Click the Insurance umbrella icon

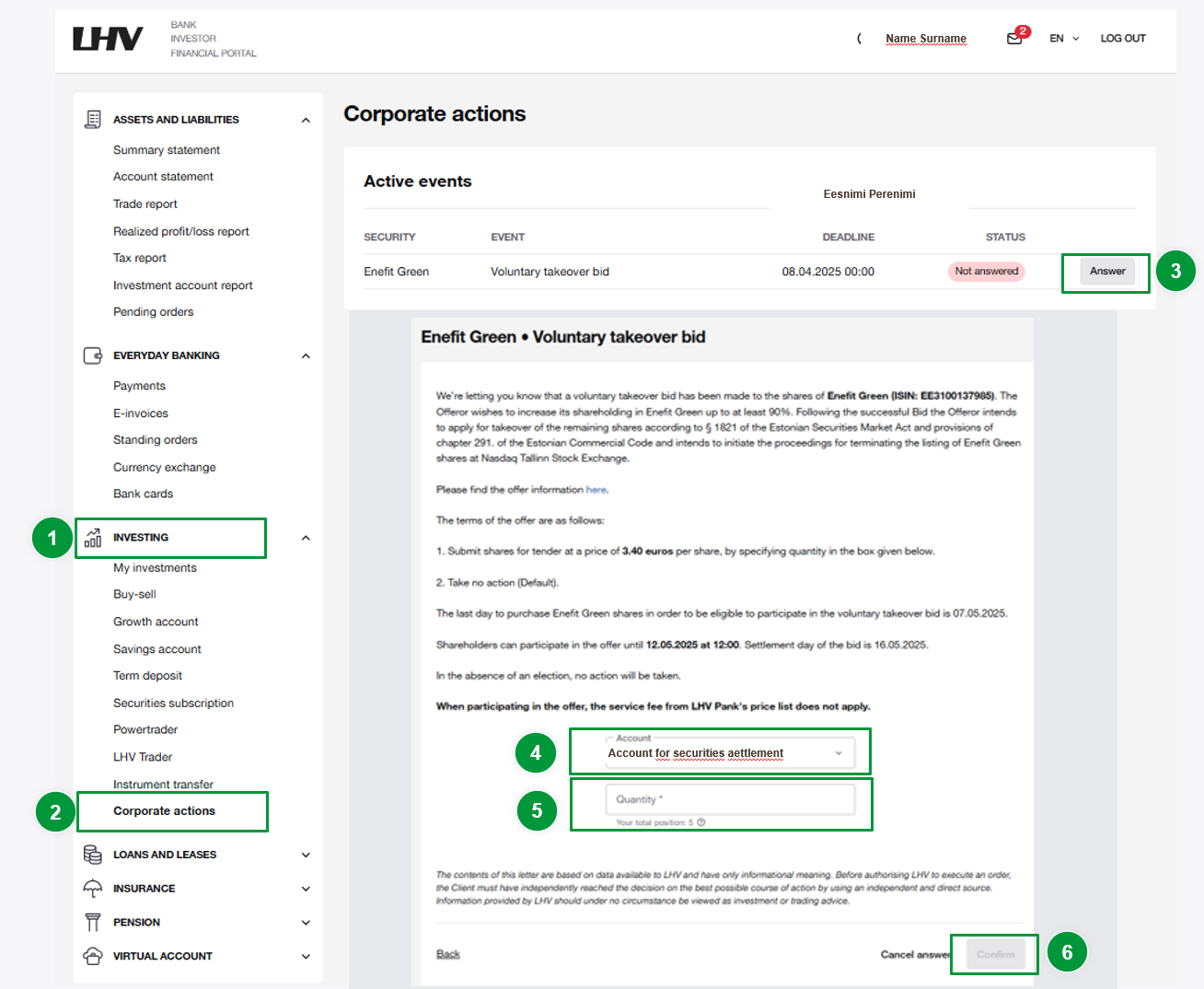(93, 889)
